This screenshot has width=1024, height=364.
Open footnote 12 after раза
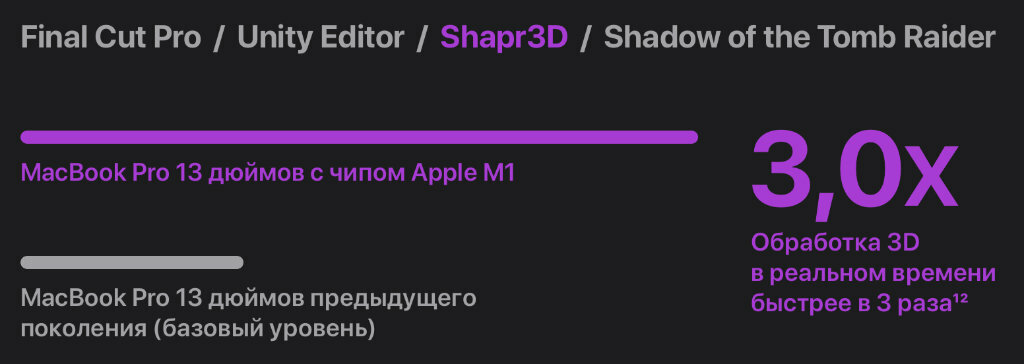coord(959,299)
